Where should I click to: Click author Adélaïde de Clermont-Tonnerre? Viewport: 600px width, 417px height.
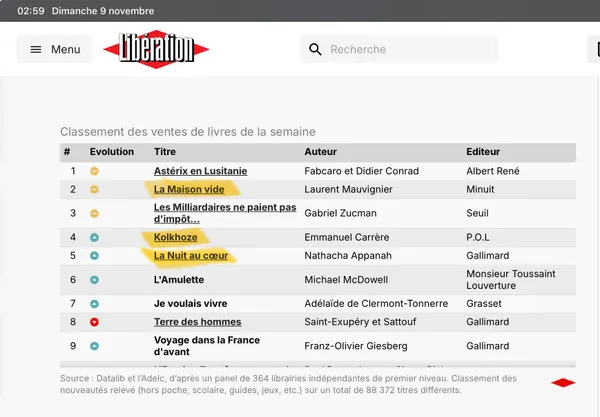376,303
